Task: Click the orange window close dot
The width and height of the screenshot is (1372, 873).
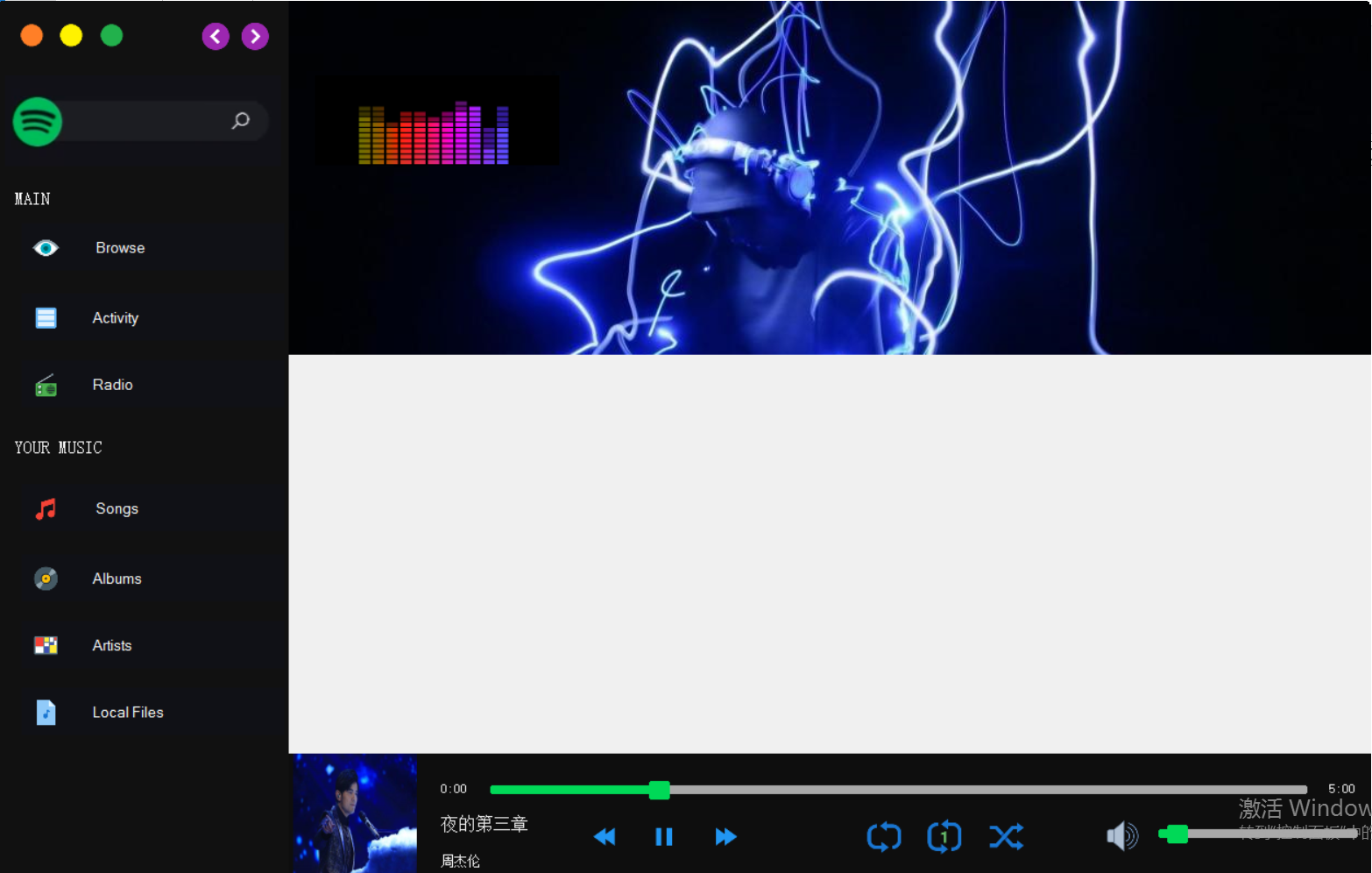Action: pos(32,35)
